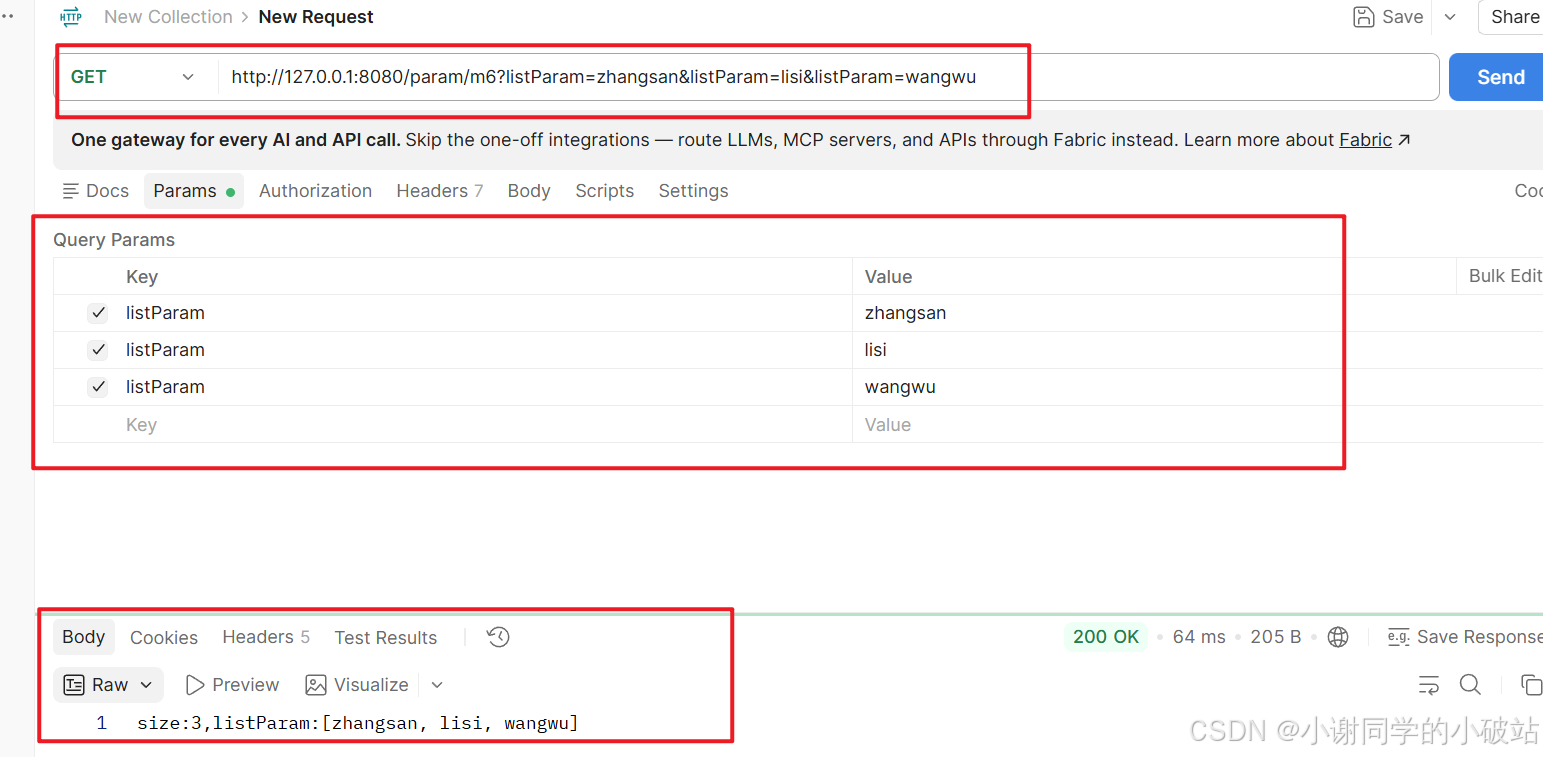
Task: Search the response with magnifier icon
Action: 1470,685
